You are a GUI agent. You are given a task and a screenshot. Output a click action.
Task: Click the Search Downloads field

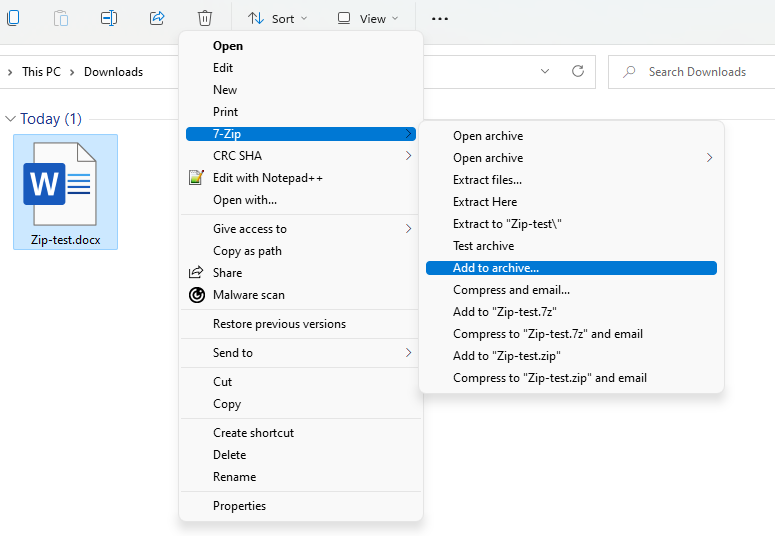click(696, 72)
